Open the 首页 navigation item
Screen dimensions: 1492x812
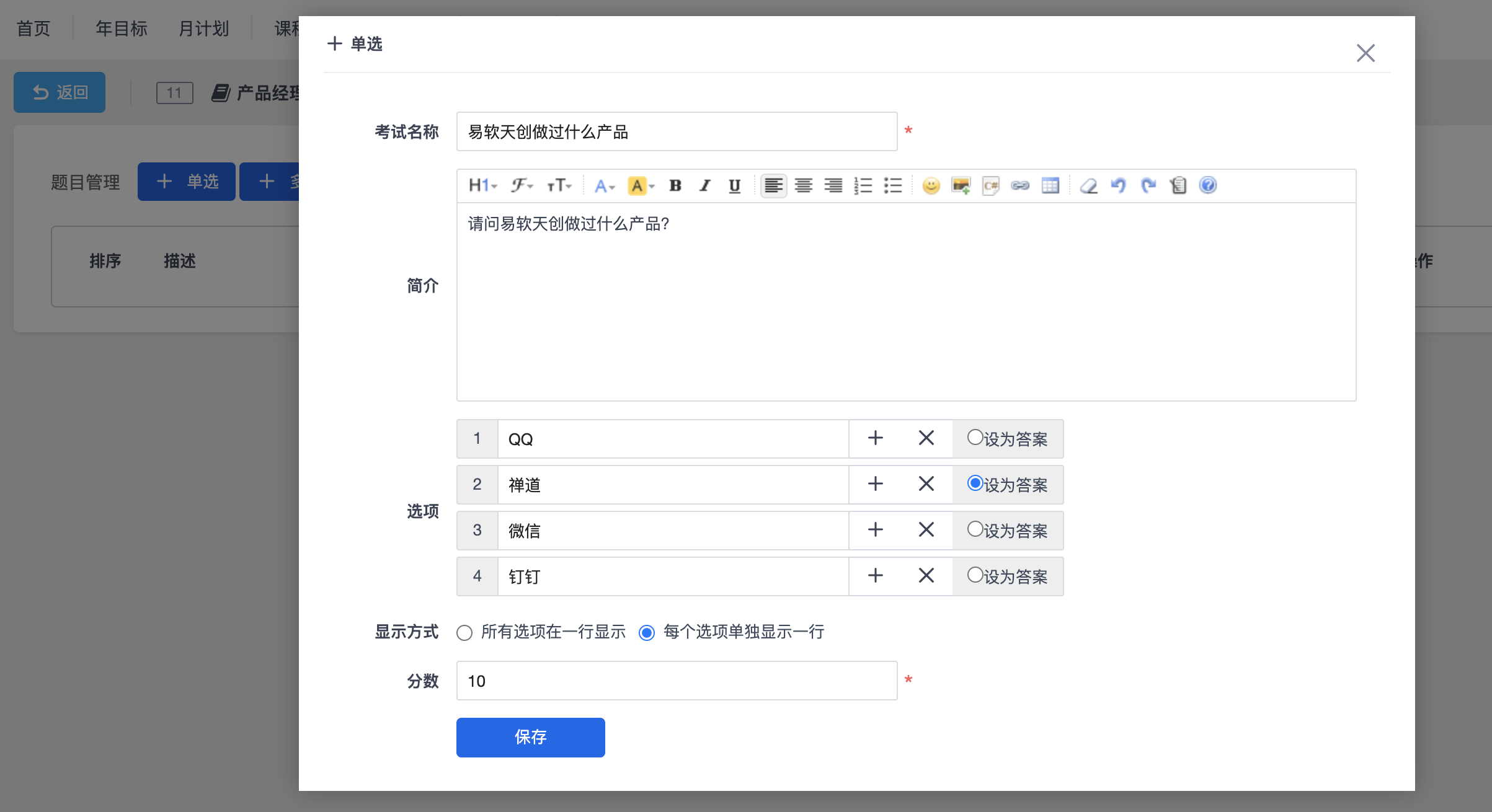tap(33, 29)
